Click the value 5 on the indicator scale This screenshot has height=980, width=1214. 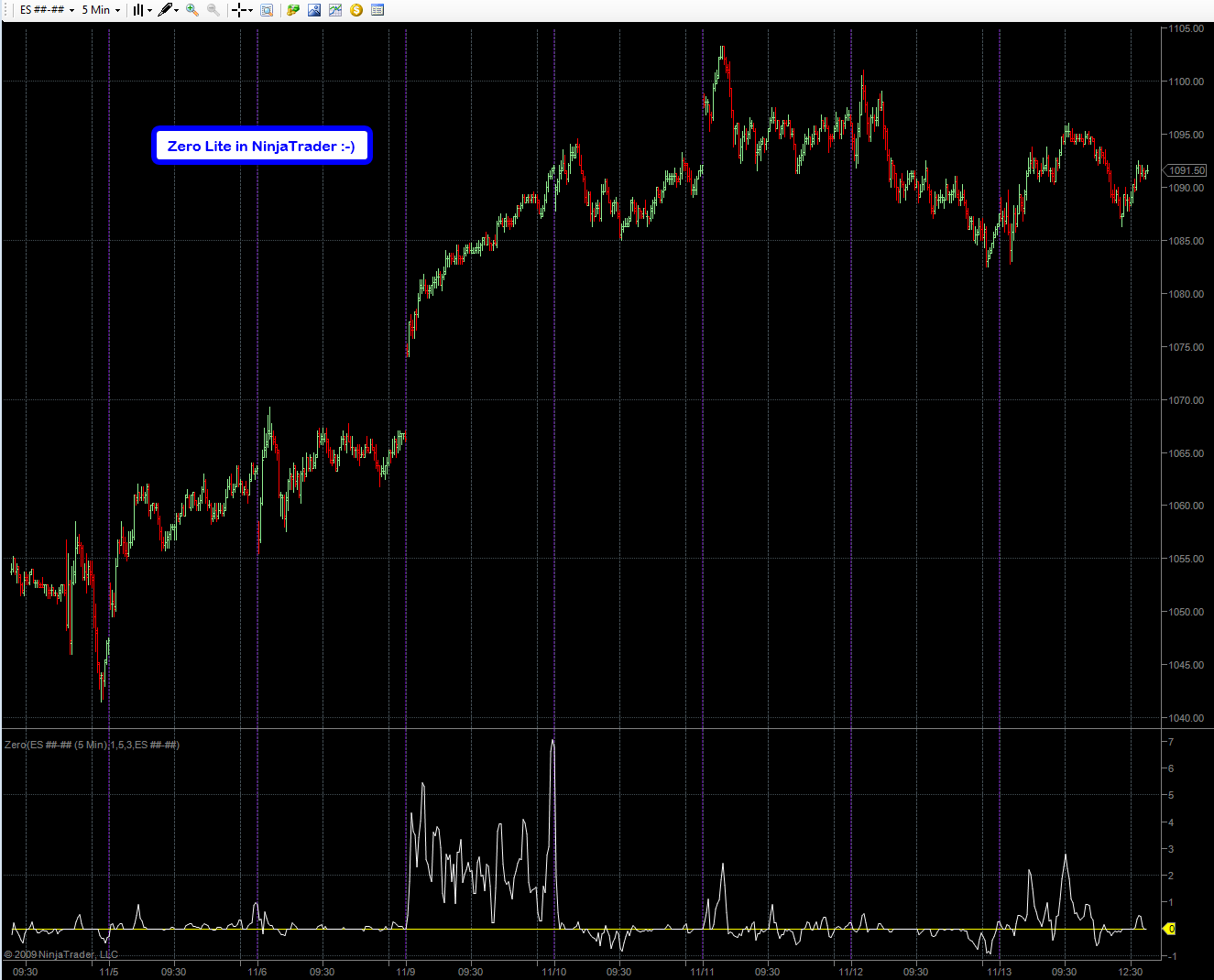click(1171, 795)
